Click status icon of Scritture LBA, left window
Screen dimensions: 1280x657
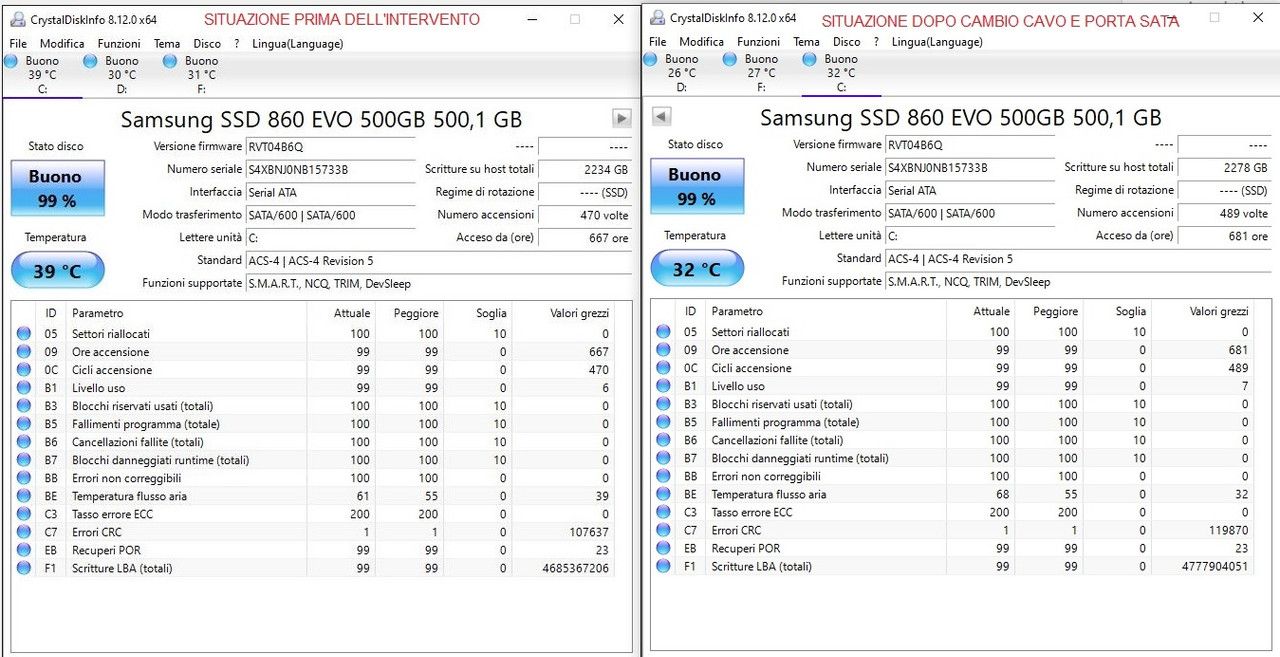click(24, 568)
